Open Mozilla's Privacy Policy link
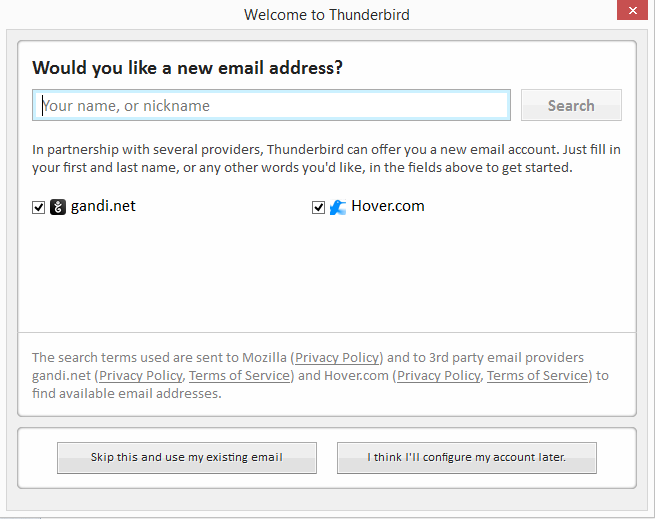 click(337, 358)
